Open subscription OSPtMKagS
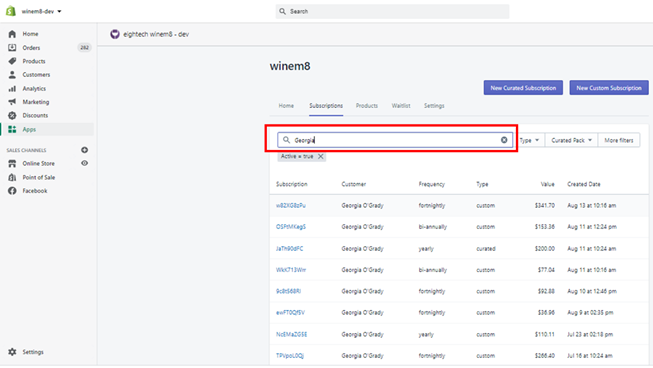This screenshot has width=653, height=368. click(291, 227)
